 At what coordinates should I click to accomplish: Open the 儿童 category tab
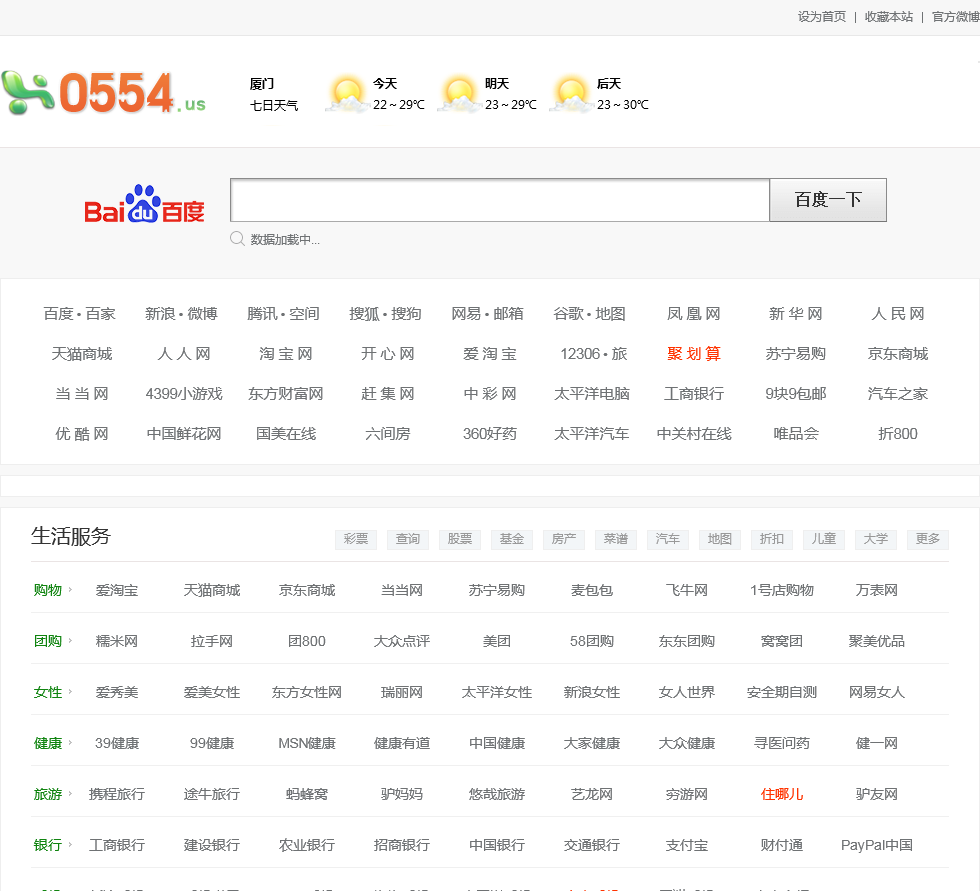coord(823,539)
